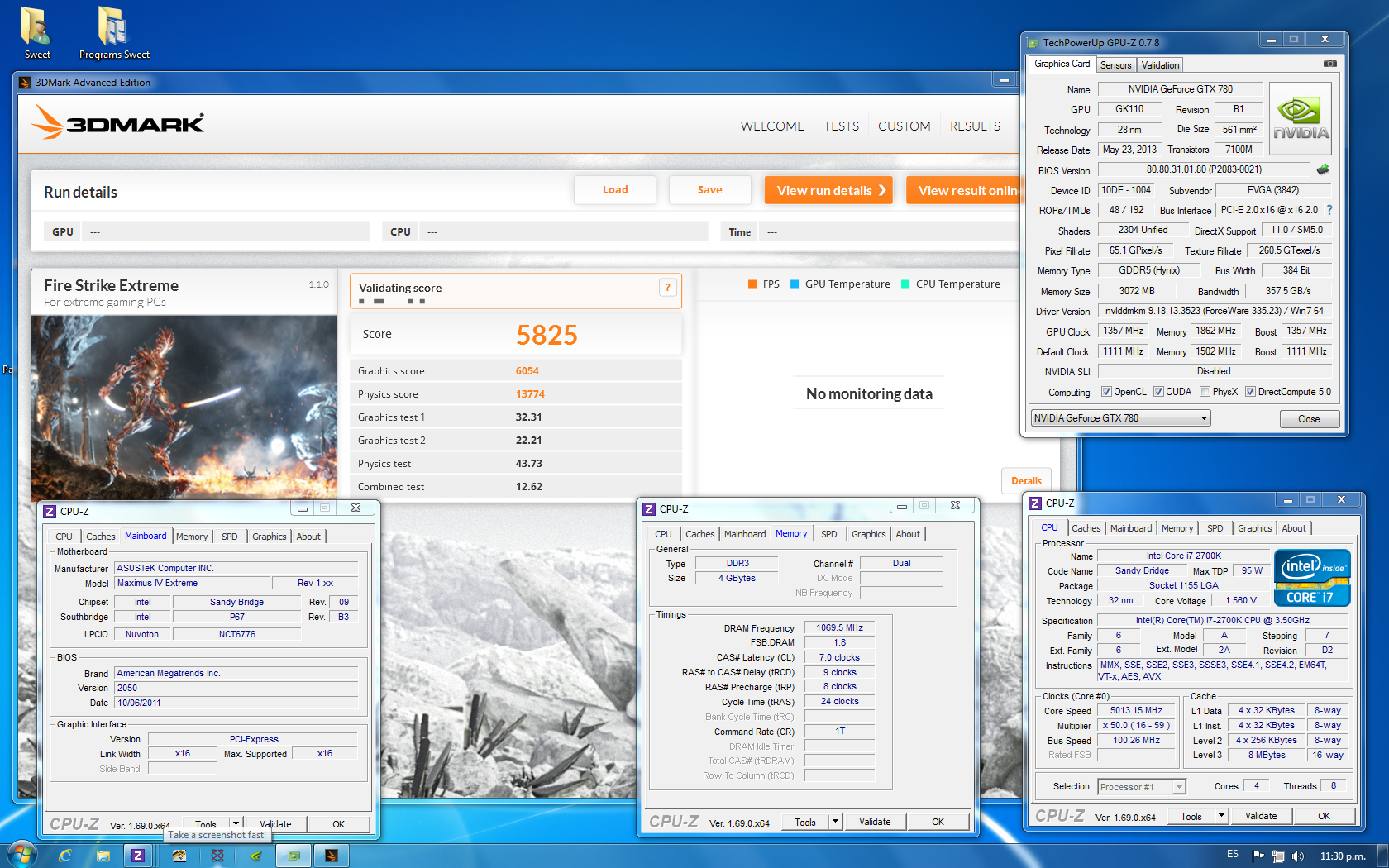Open the Validating score help question mark
This screenshot has height=868, width=1389.
click(x=667, y=287)
